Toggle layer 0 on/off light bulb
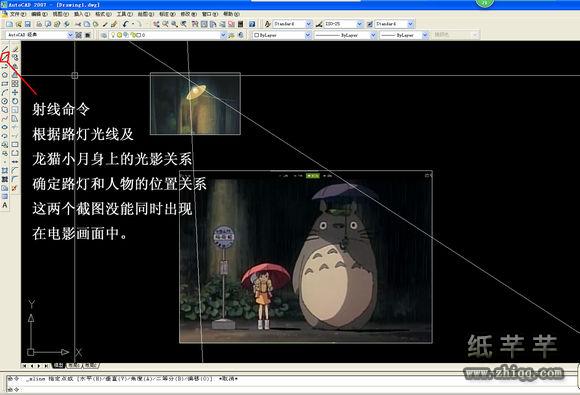 tap(114, 35)
